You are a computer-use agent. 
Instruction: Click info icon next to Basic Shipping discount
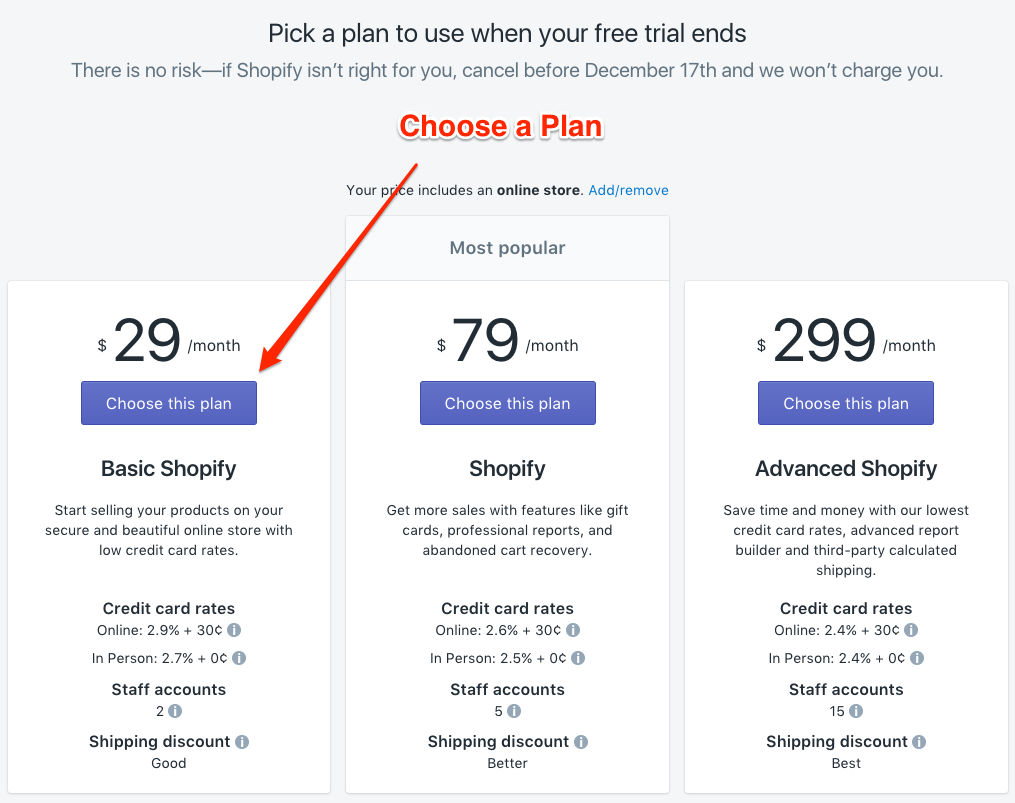(242, 742)
